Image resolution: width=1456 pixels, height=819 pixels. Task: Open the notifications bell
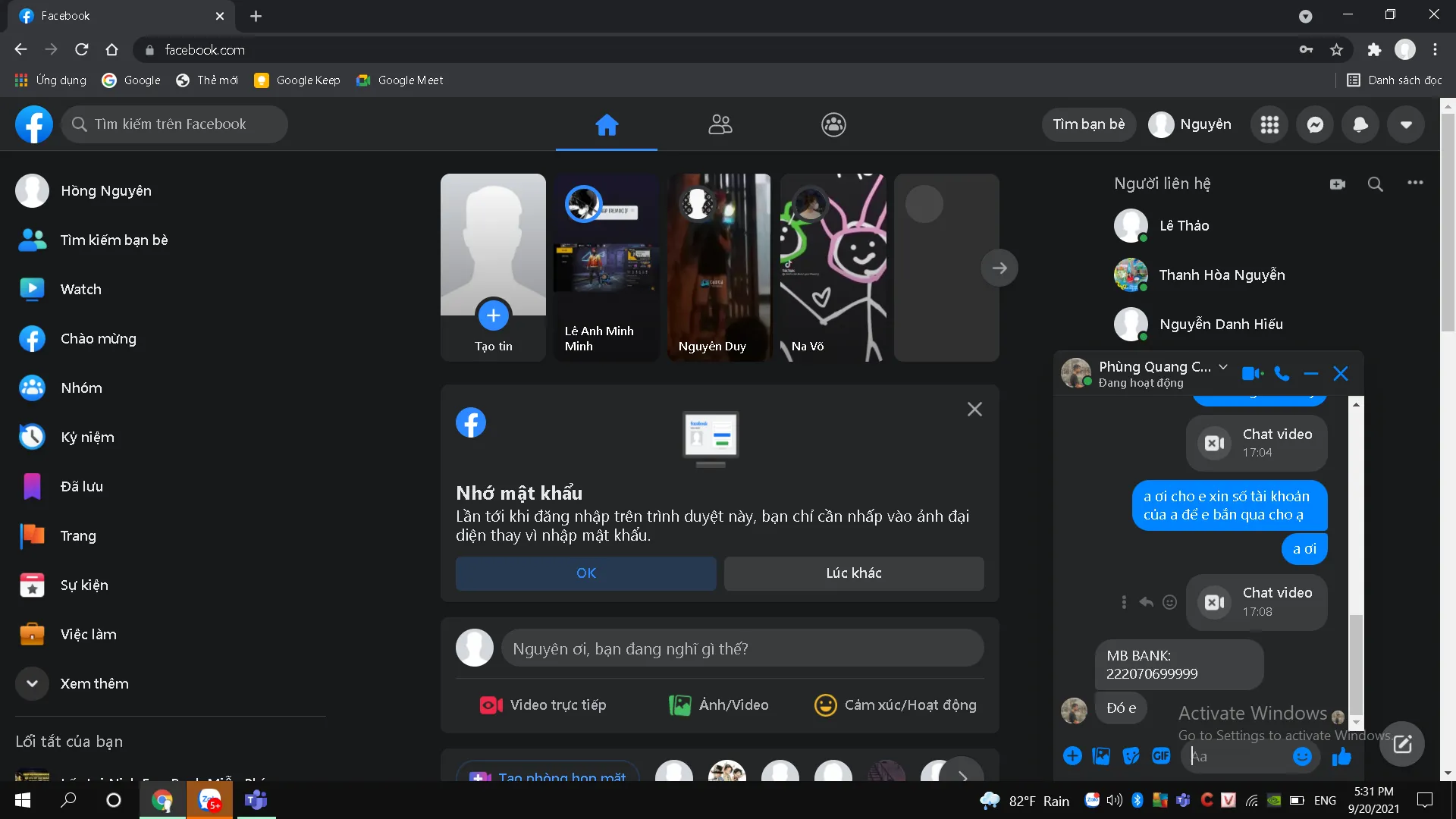tap(1360, 124)
